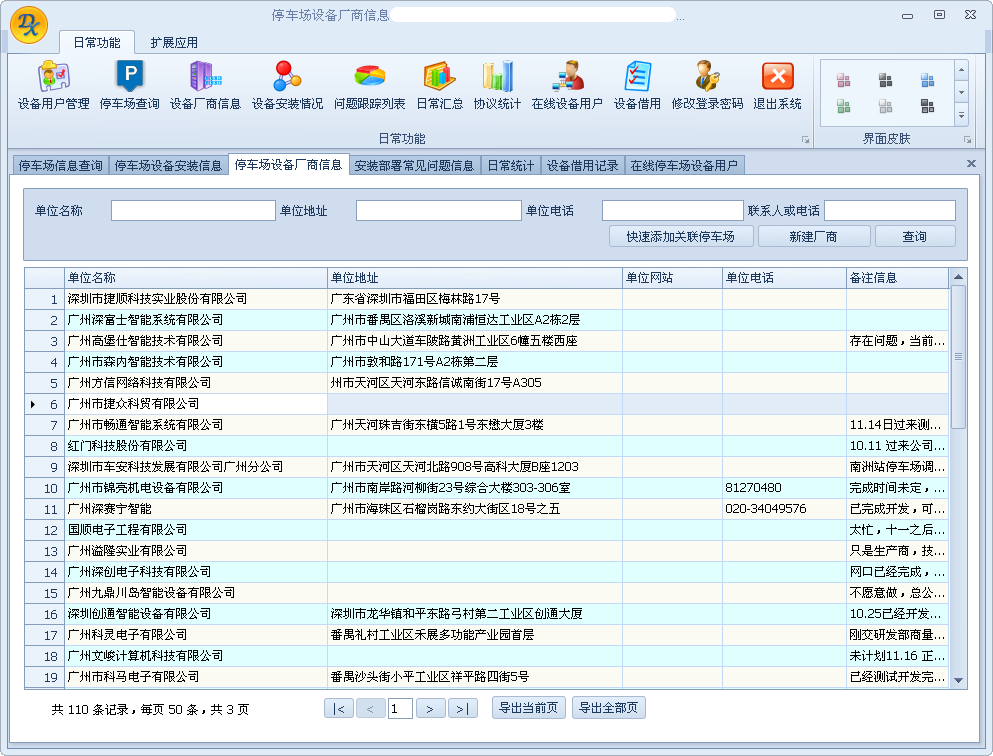Apply the green interface skin
Image resolution: width=993 pixels, height=756 pixels.
[844, 106]
